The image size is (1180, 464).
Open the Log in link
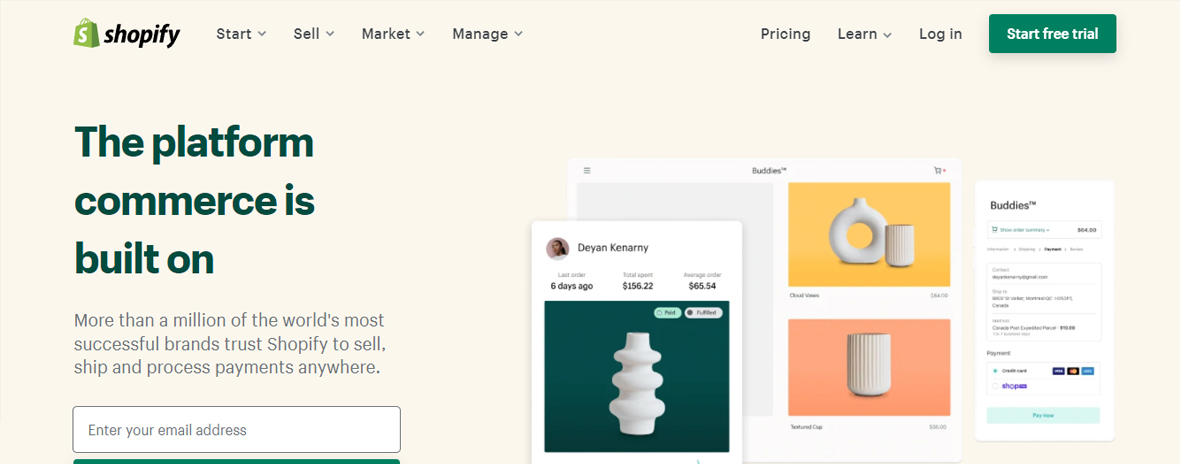940,34
